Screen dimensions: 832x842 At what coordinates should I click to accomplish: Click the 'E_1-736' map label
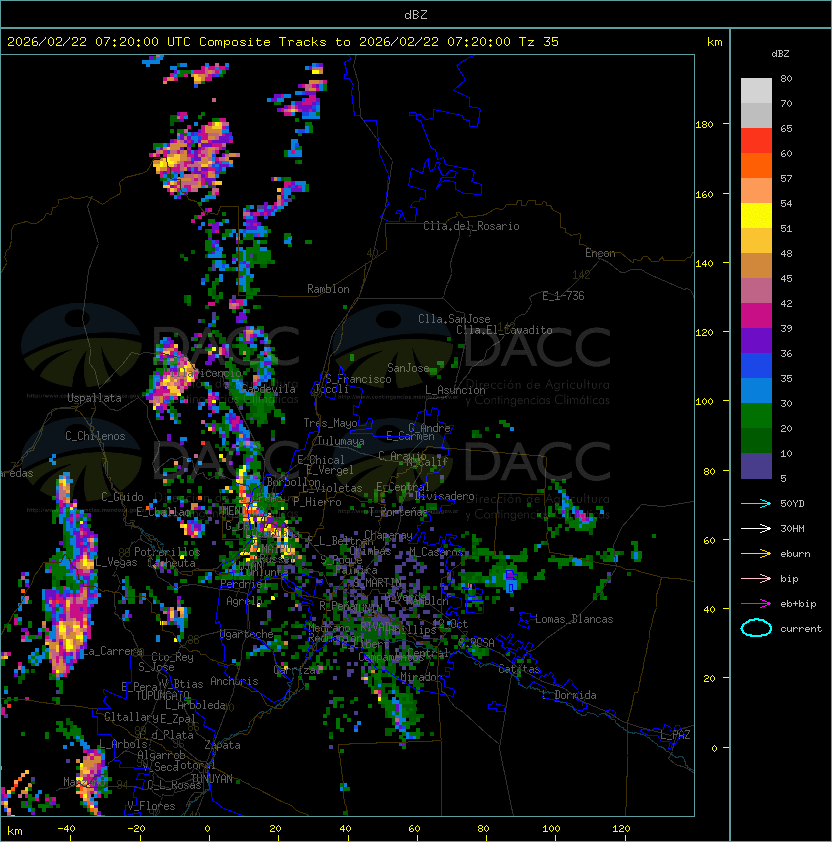tap(563, 296)
